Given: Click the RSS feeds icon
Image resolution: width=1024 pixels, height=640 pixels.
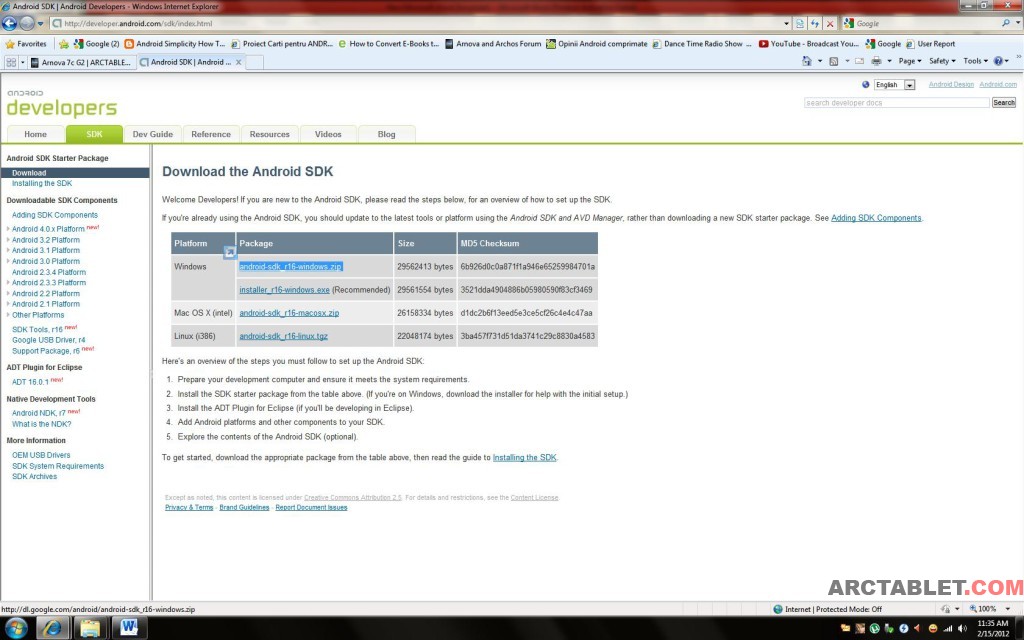Looking at the screenshot, I should click(833, 61).
